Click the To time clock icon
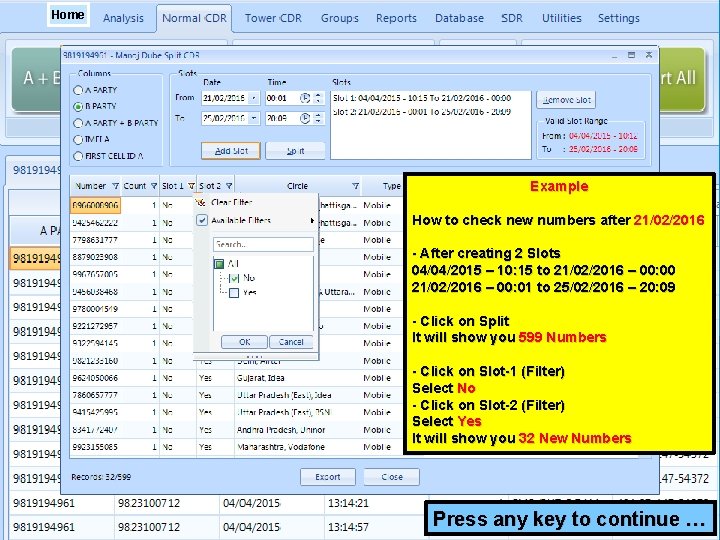The image size is (720, 540). 304,118
